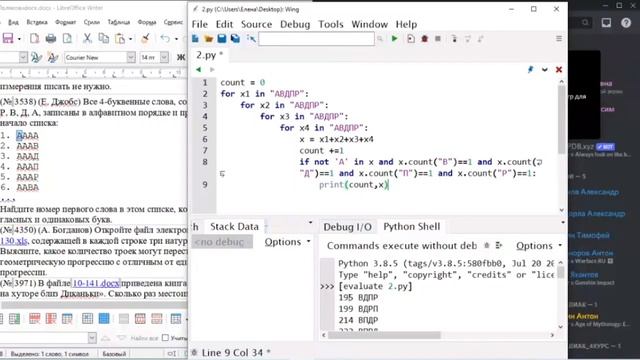Click the red bug debug icon in Wing

click(x=424, y=39)
